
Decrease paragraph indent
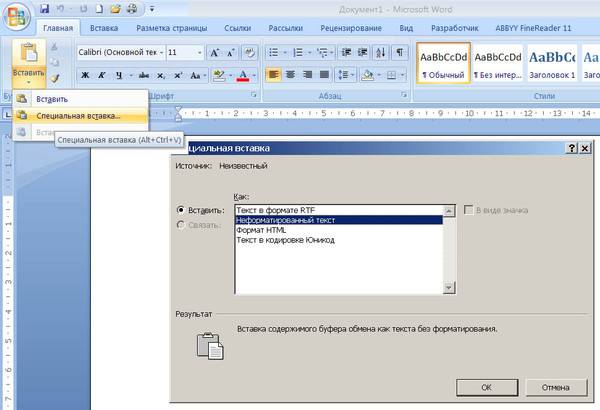tap(346, 52)
